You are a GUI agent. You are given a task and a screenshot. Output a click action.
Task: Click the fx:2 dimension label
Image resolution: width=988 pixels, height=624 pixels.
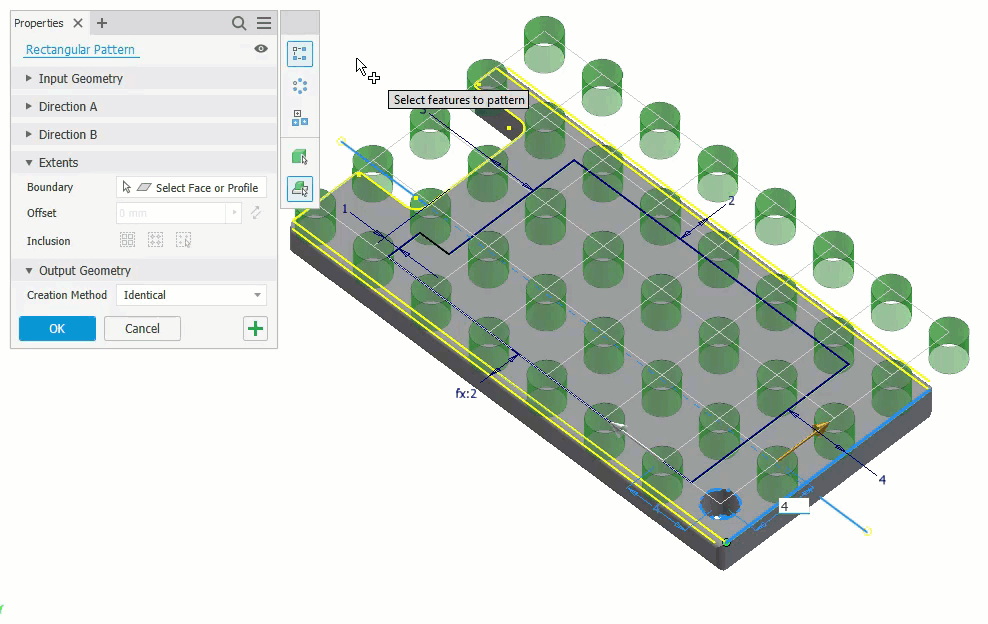[466, 393]
